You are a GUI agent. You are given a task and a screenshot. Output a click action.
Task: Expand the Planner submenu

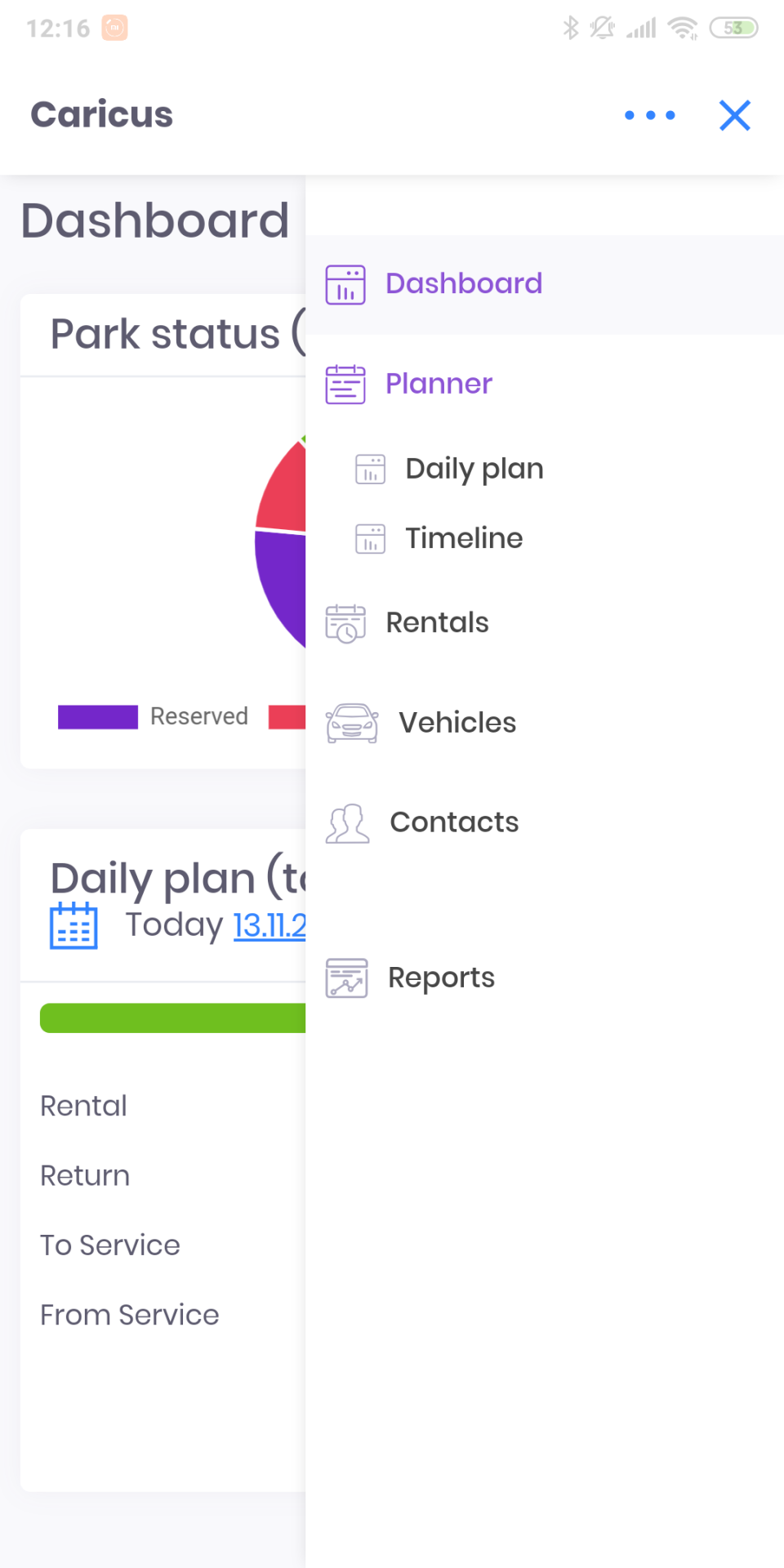pos(439,384)
